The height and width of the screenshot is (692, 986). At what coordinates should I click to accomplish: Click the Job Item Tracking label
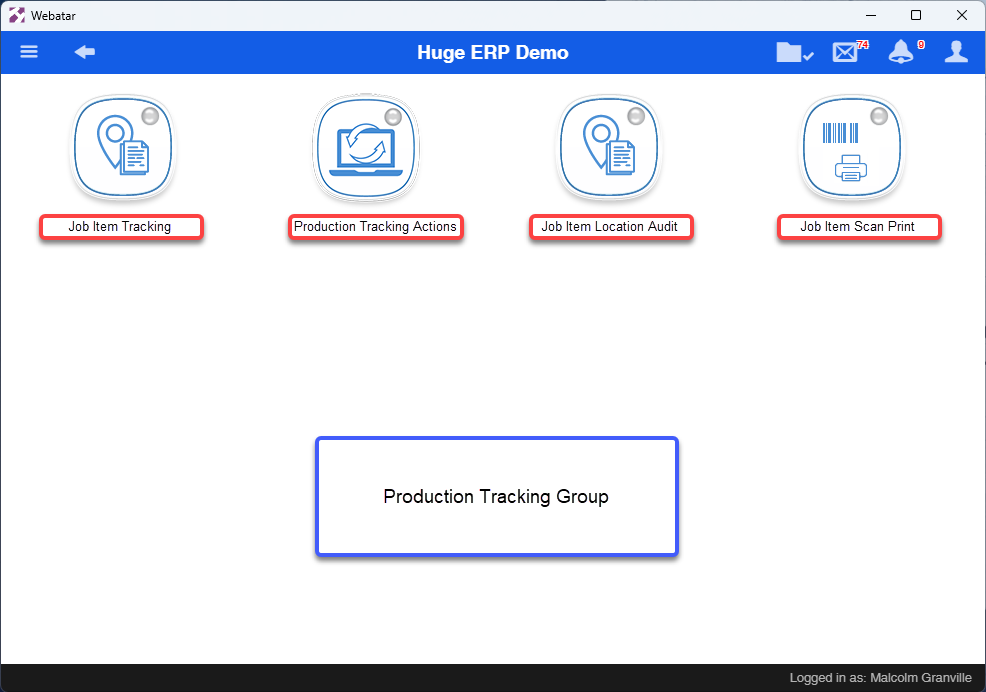point(121,227)
